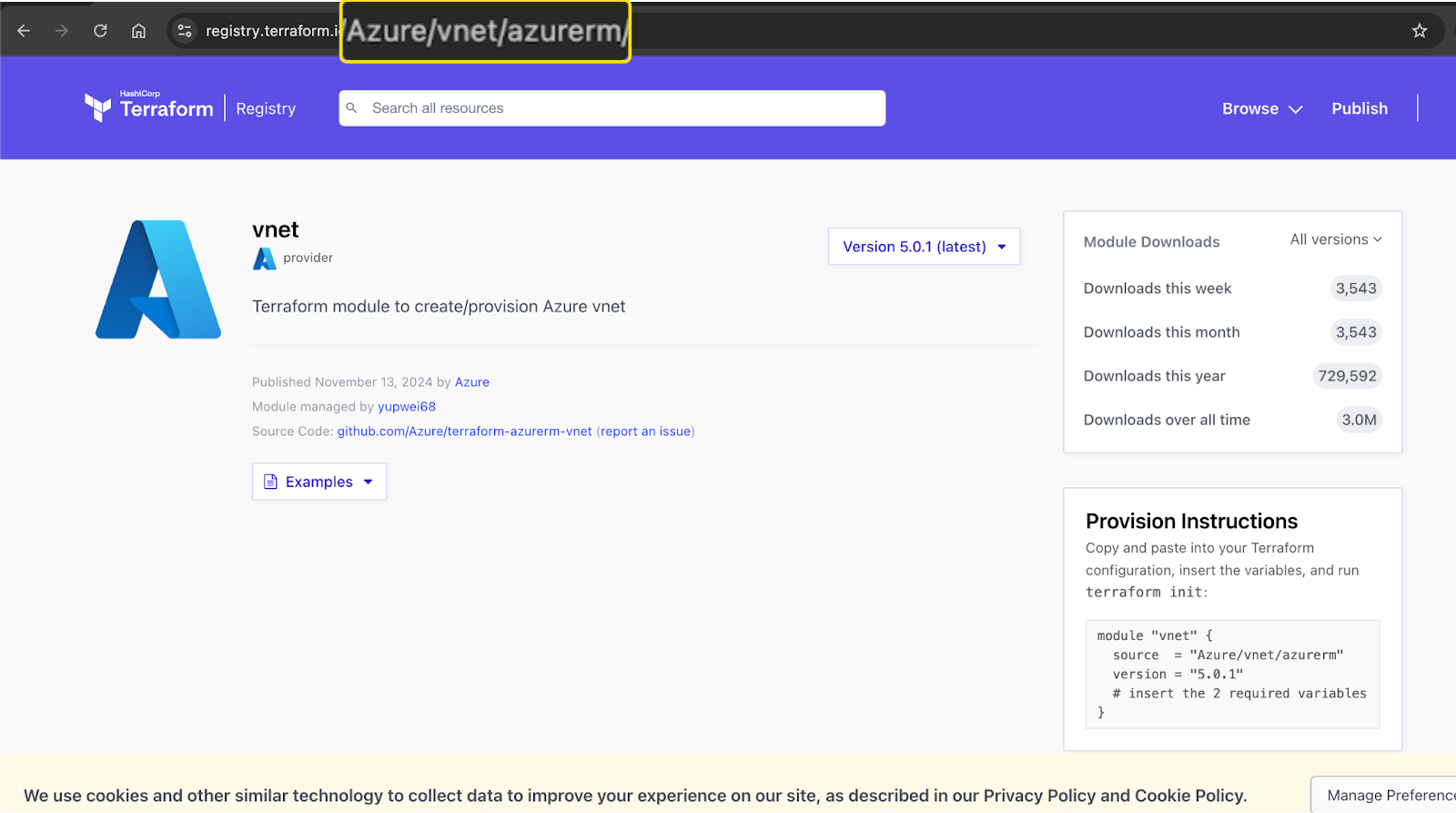The width and height of the screenshot is (1456, 813).
Task: Click the module vnet code snippet
Action: 1232,674
